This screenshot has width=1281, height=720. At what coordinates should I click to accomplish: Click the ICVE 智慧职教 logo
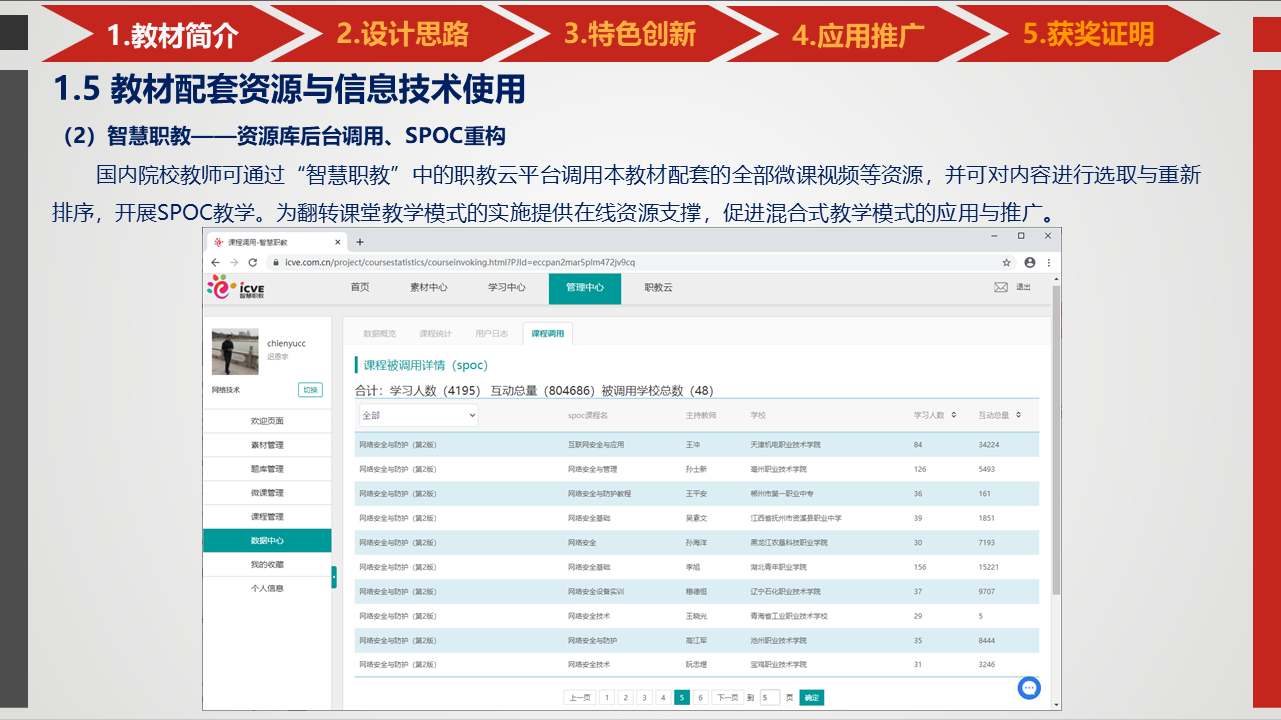(236, 288)
